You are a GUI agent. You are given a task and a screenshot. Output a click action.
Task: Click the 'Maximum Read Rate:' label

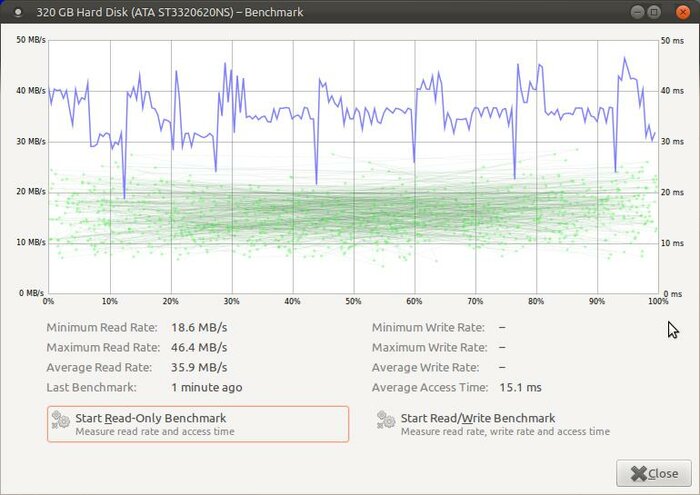pyautogui.click(x=103, y=347)
